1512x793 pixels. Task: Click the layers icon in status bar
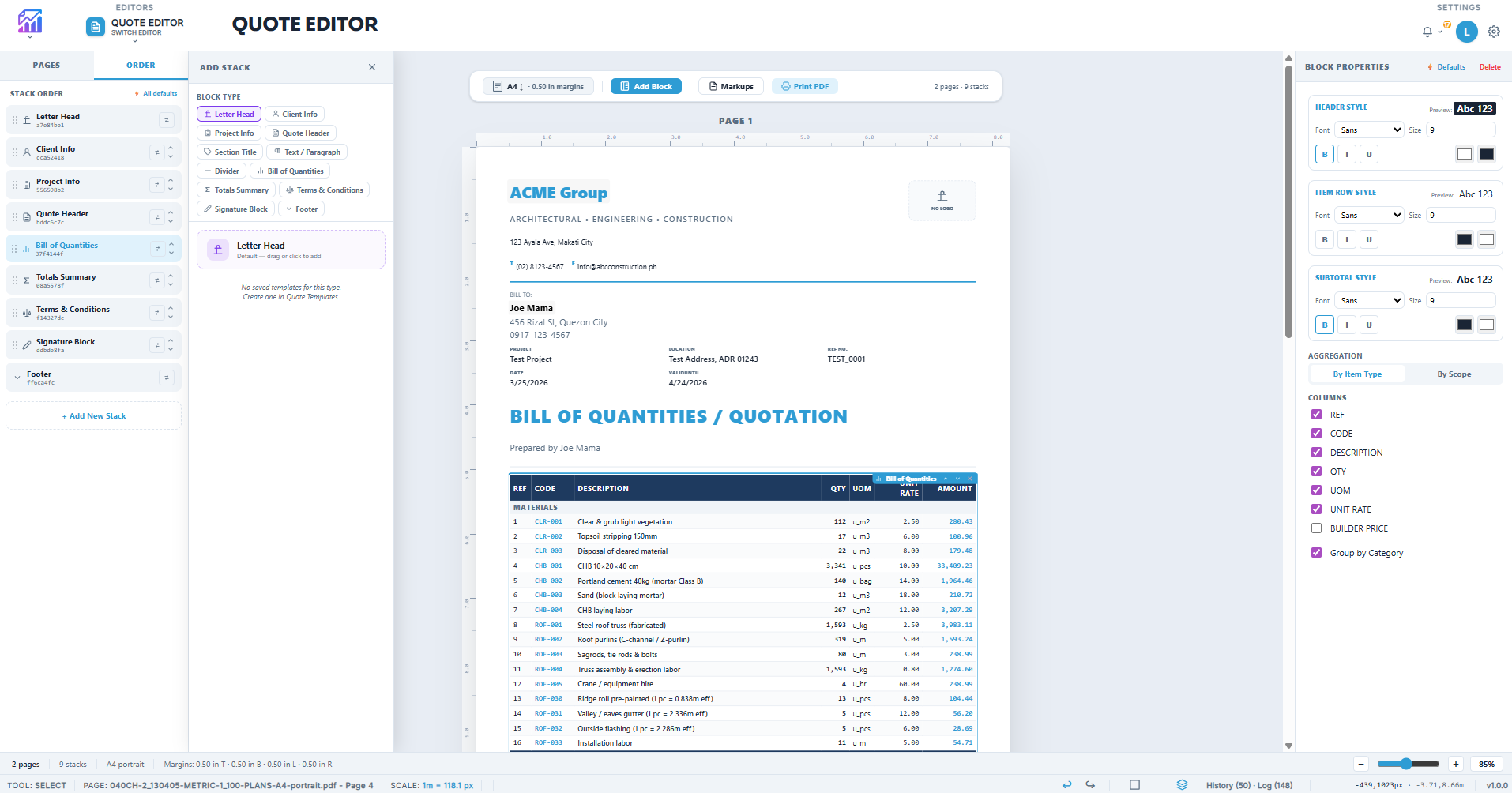[x=1182, y=784]
